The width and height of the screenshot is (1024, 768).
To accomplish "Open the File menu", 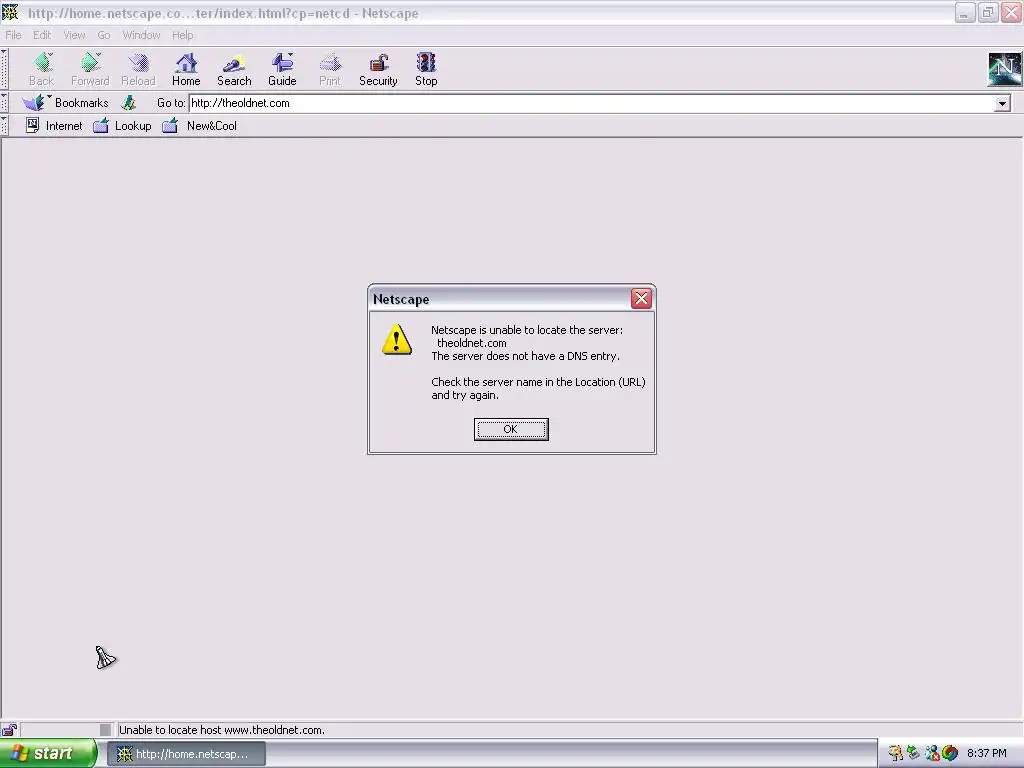I will point(13,35).
